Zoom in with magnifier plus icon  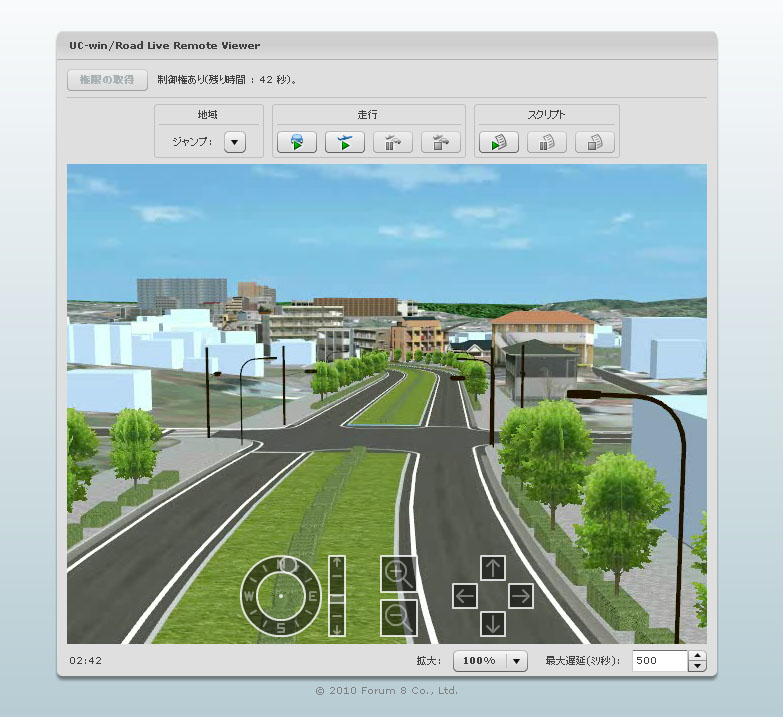tap(398, 574)
